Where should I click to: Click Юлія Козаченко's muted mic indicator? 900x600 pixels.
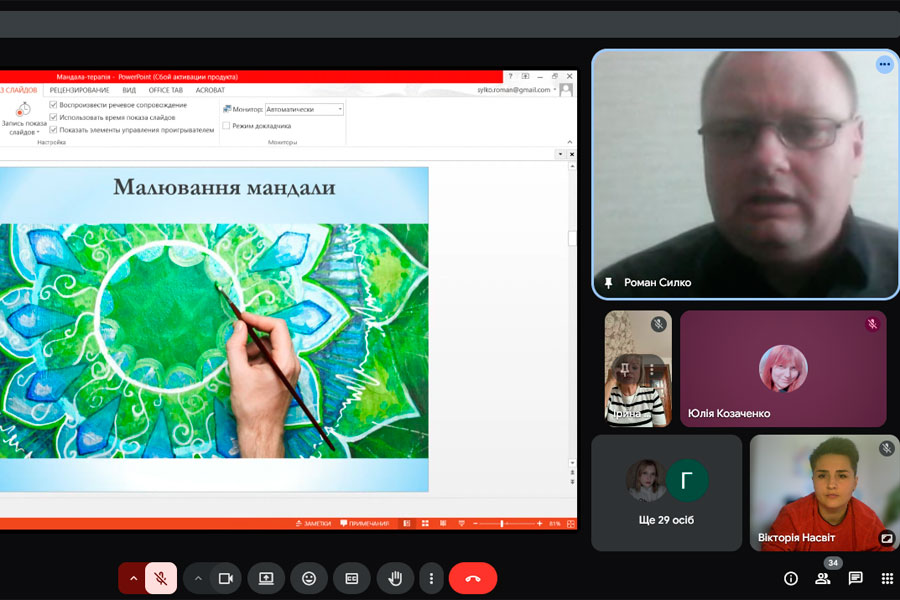(x=872, y=324)
